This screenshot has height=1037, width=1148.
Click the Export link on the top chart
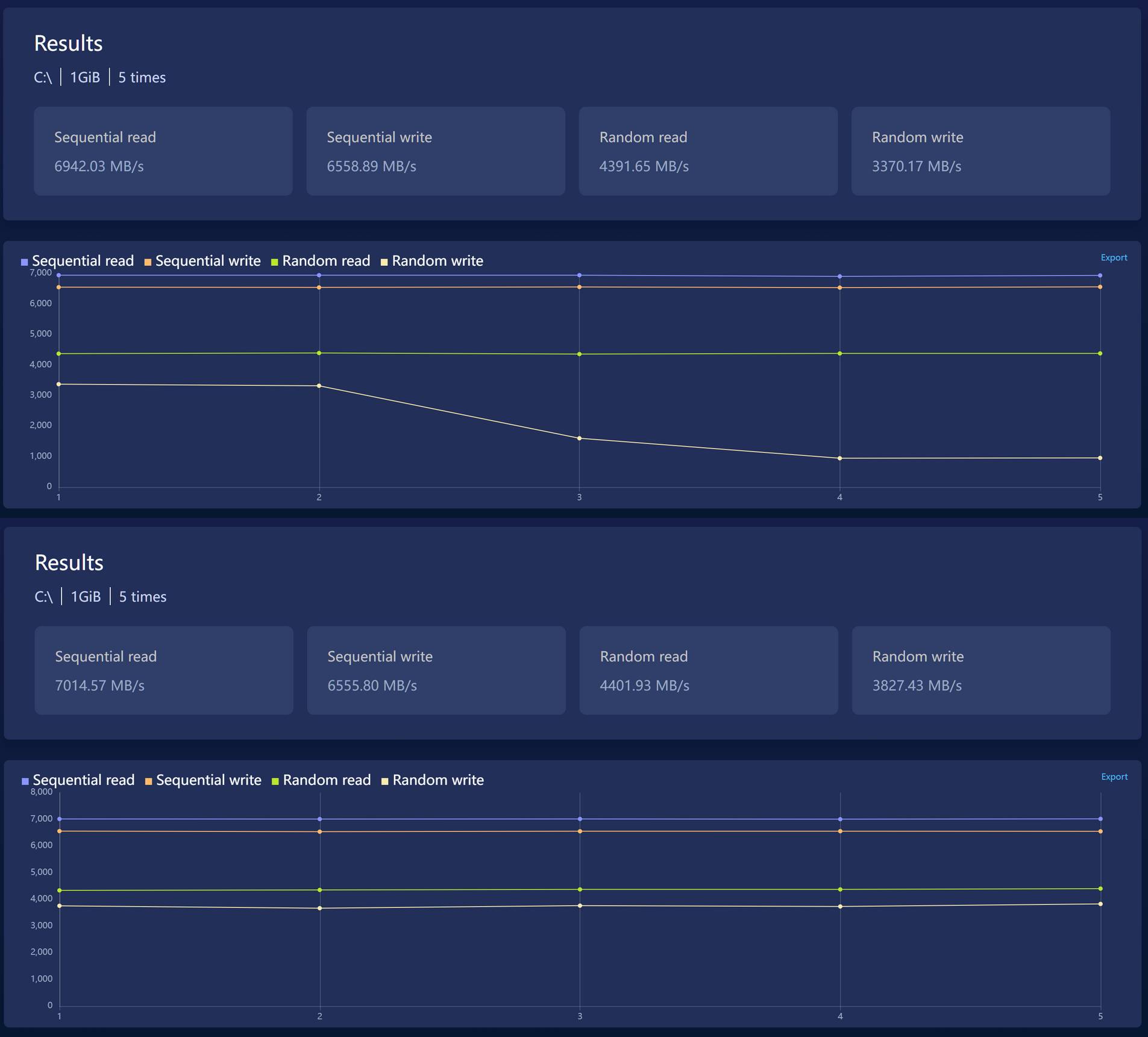(x=1113, y=257)
